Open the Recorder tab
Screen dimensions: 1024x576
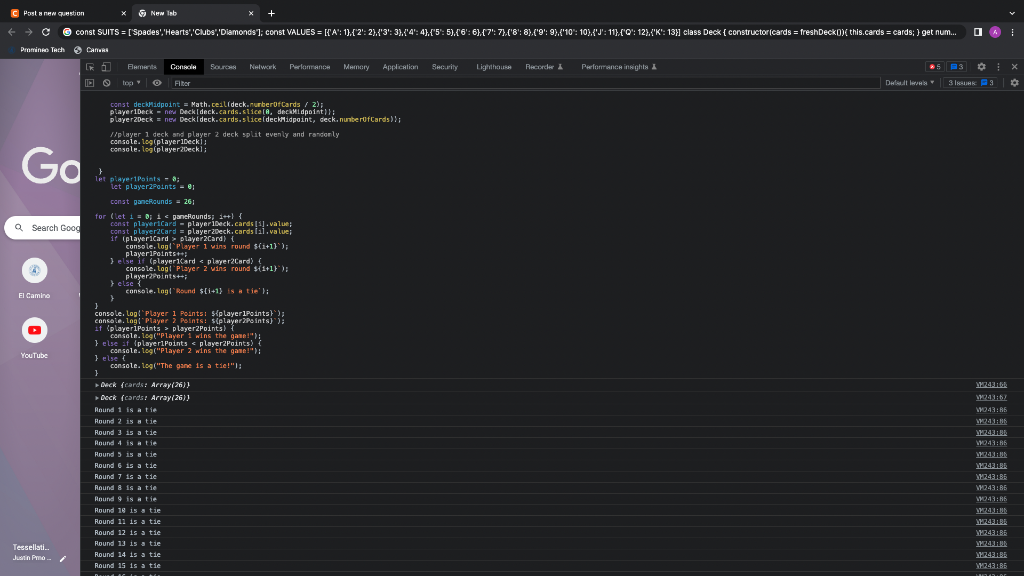coord(544,67)
